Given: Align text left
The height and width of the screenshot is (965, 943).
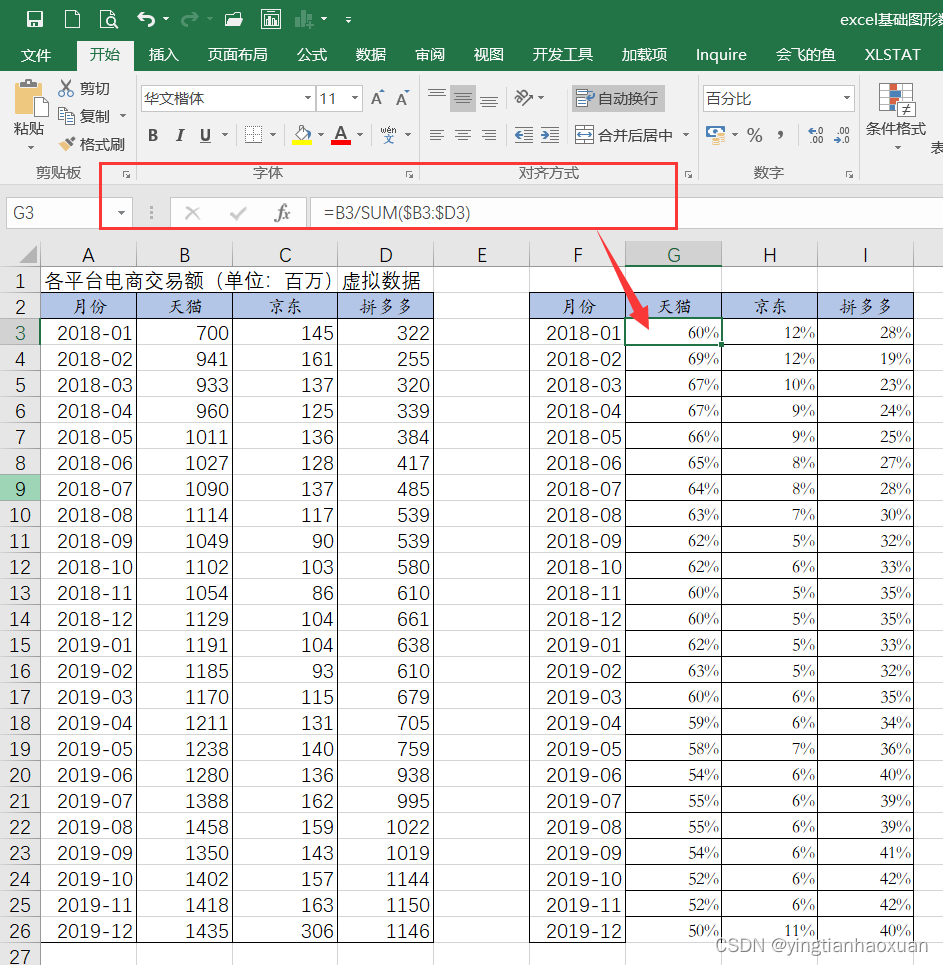Looking at the screenshot, I should tap(437, 135).
